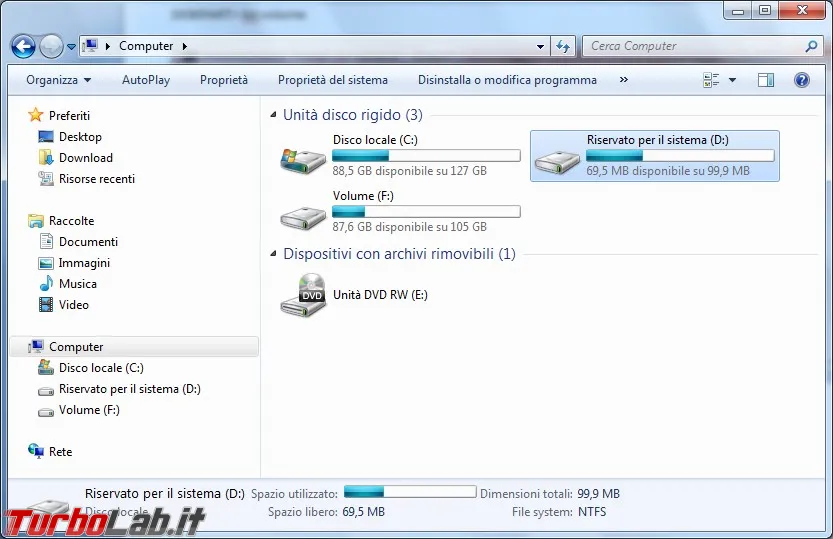Screen dimensions: 833x539
Task: Open the view options dropdown arrow
Action: pyautogui.click(x=733, y=80)
